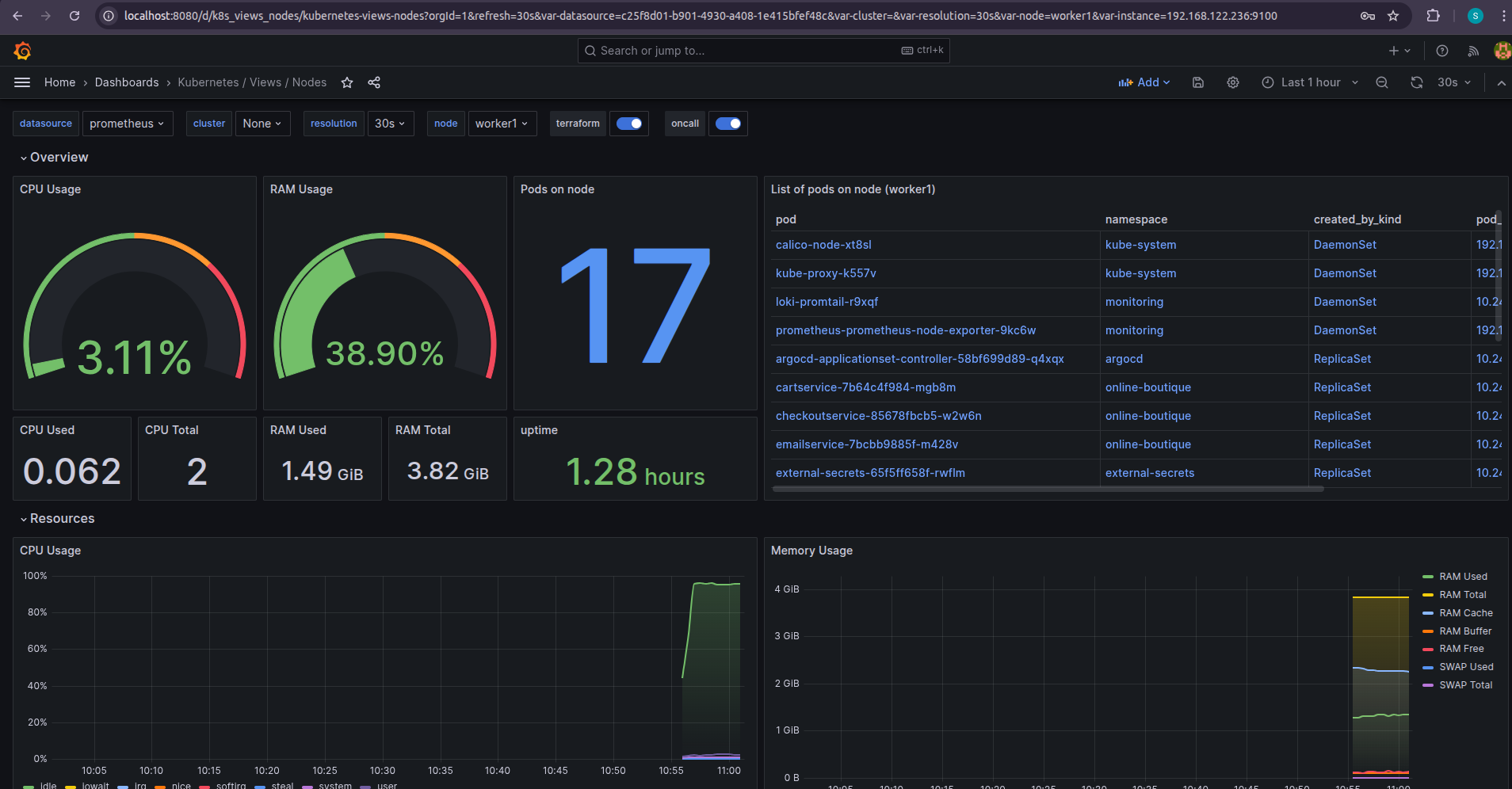
Task: Save the dashboard with the save icon
Action: (x=1198, y=82)
